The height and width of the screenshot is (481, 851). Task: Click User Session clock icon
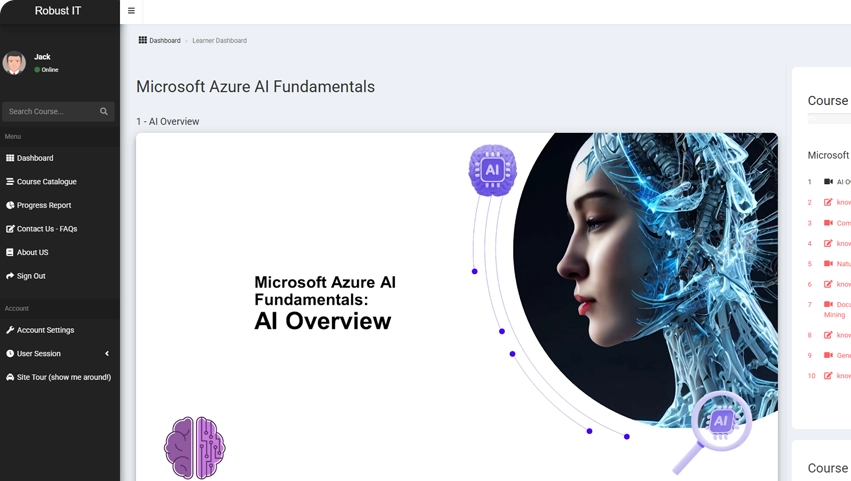(10, 353)
